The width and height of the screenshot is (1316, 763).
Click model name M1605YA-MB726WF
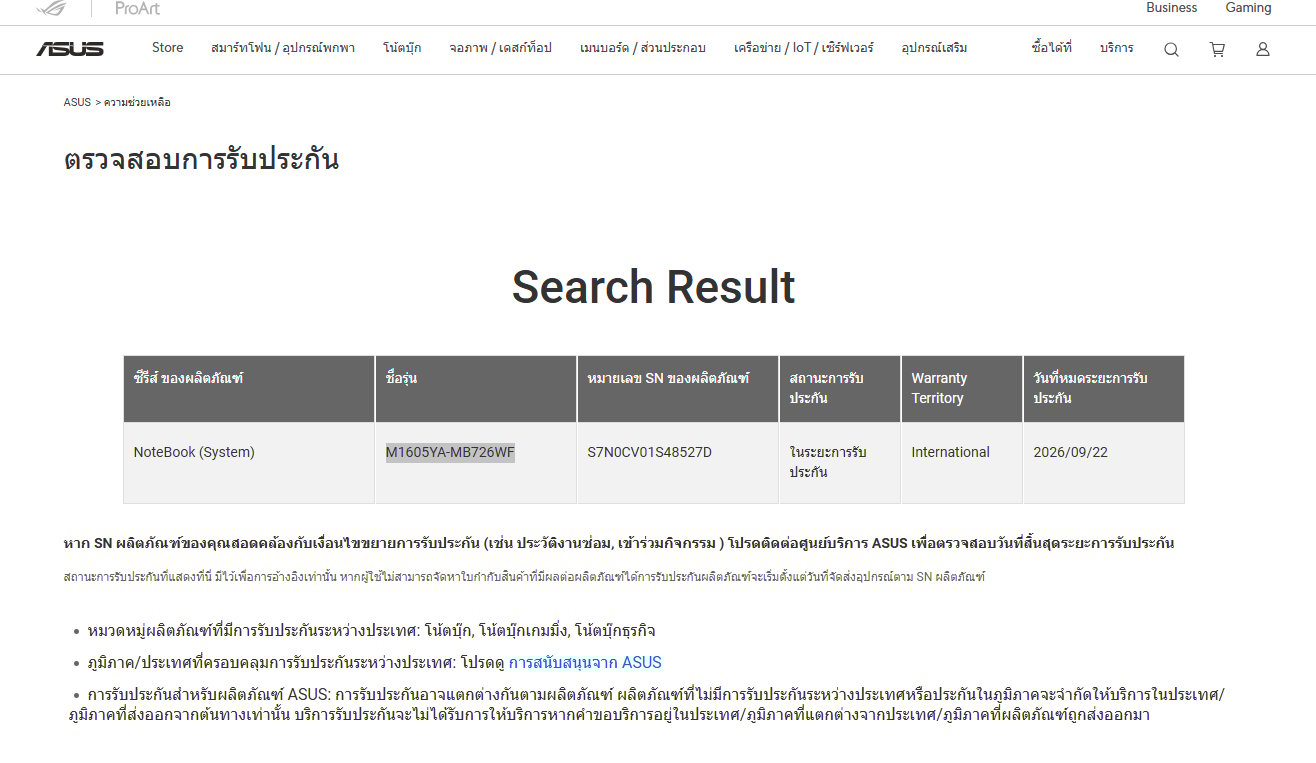pyautogui.click(x=450, y=452)
